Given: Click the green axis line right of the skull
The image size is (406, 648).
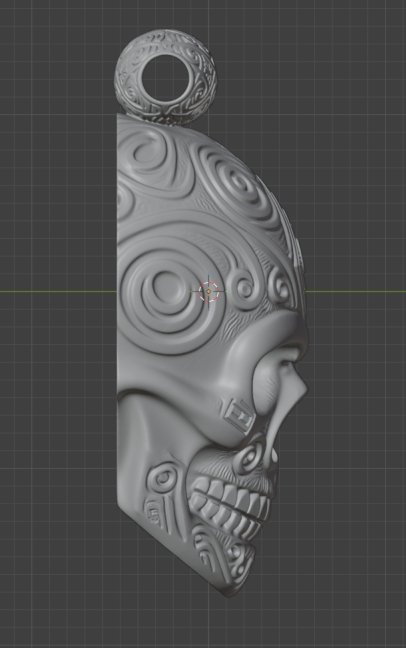Looking at the screenshot, I should pos(356,291).
